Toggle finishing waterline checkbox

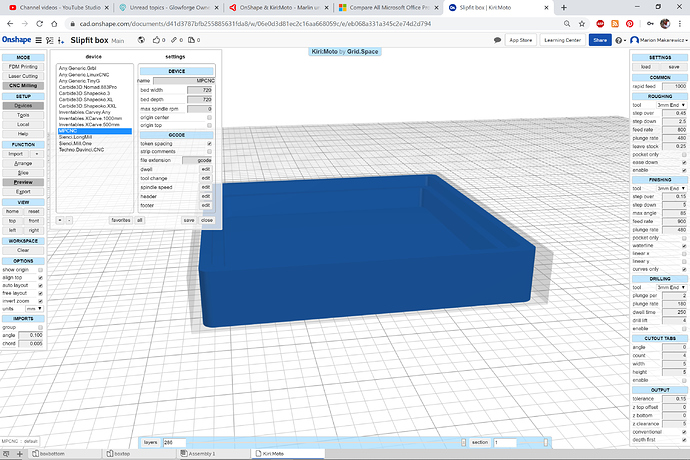tap(684, 246)
